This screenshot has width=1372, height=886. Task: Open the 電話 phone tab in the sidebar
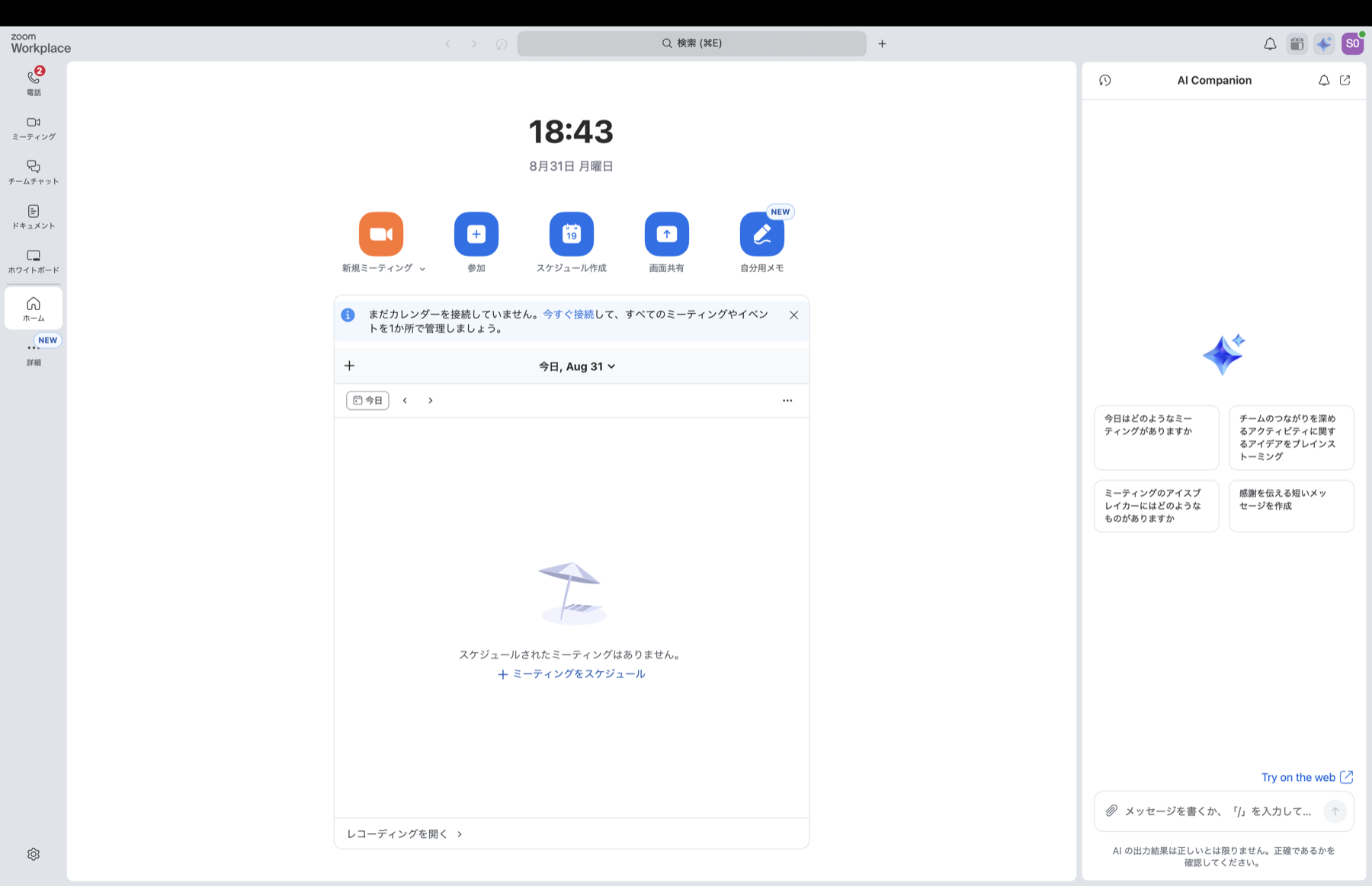pos(34,82)
